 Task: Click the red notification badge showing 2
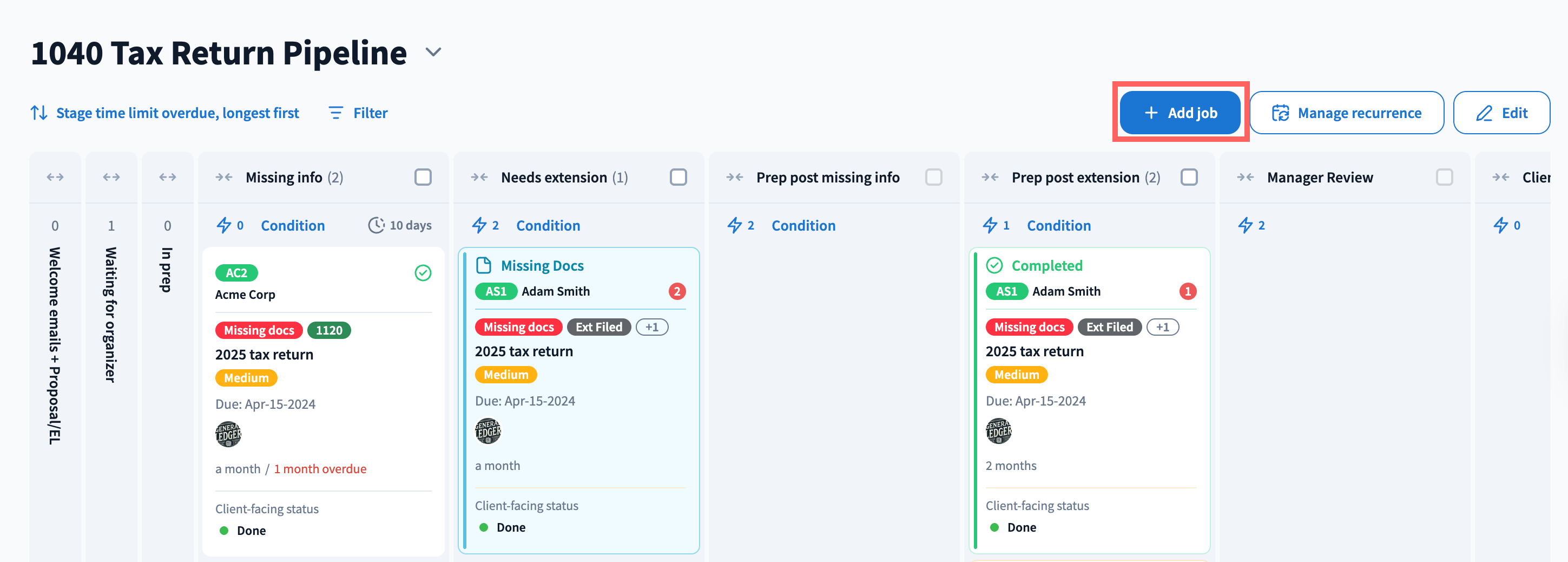[676, 291]
